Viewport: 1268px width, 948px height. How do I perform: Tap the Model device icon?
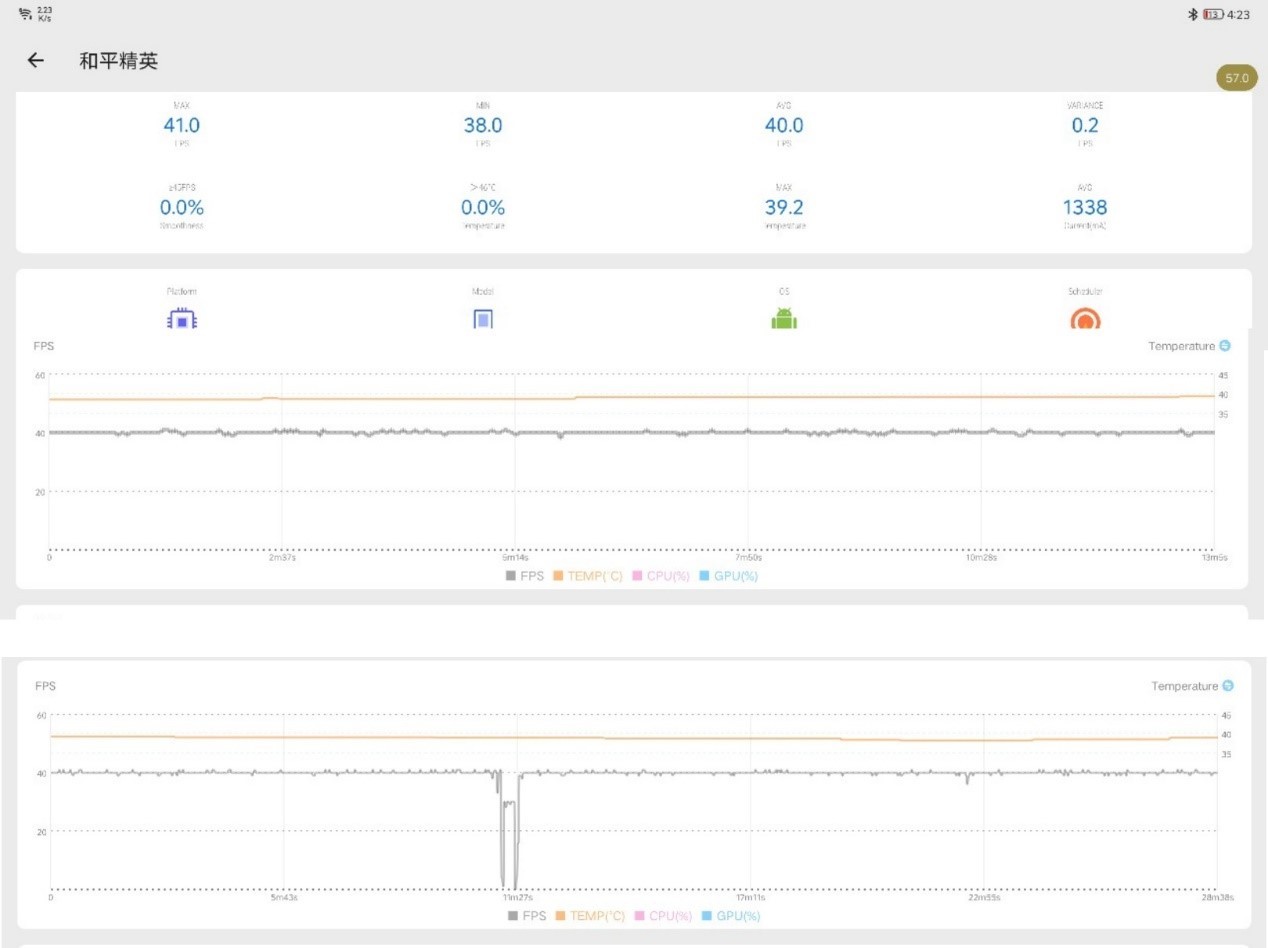click(483, 320)
